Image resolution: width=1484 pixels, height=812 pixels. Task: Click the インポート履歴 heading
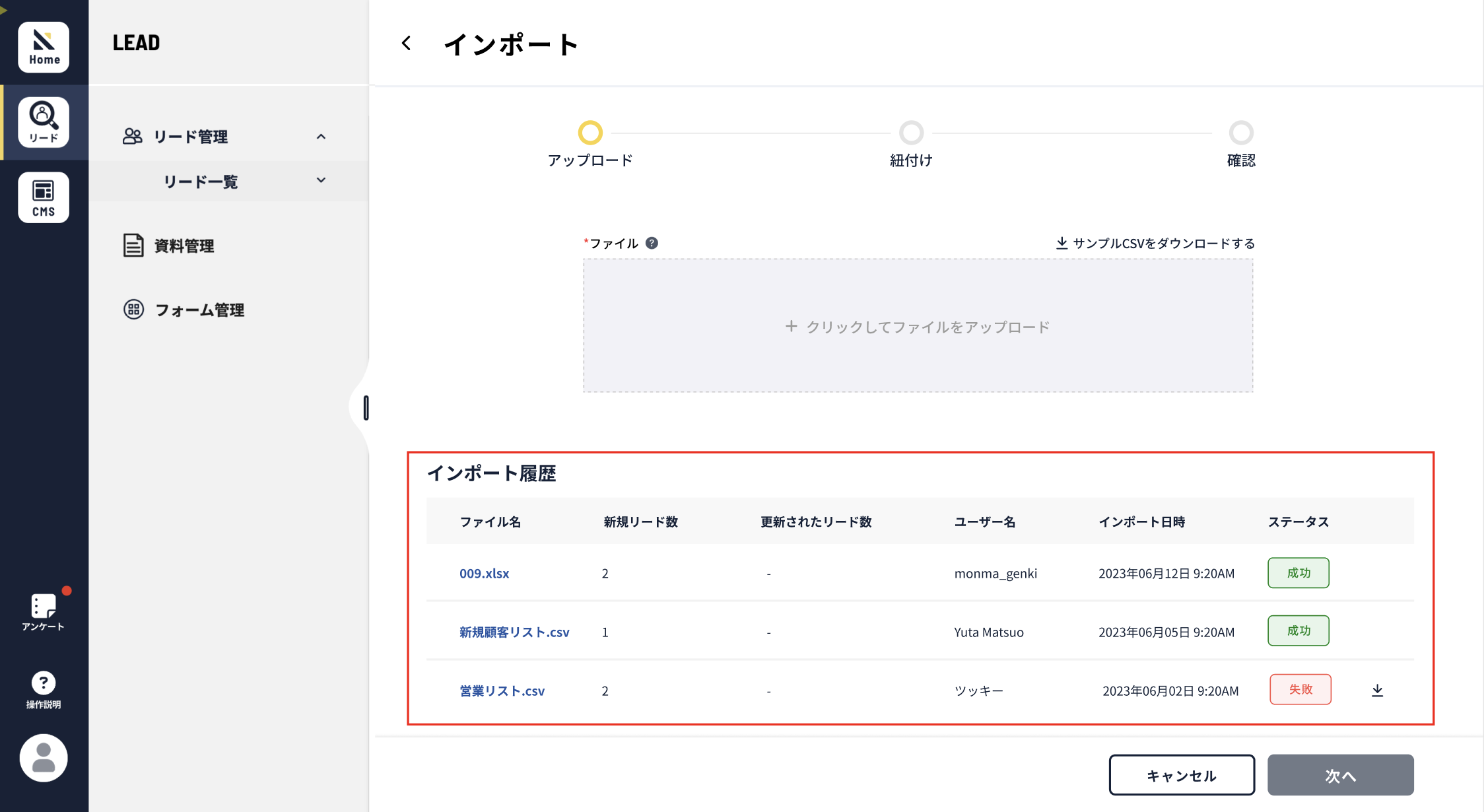click(491, 473)
